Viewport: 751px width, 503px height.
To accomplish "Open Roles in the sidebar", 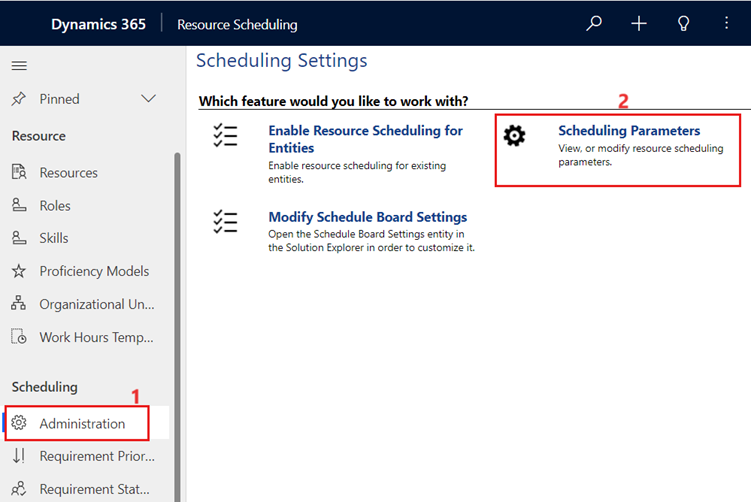I will coord(55,206).
